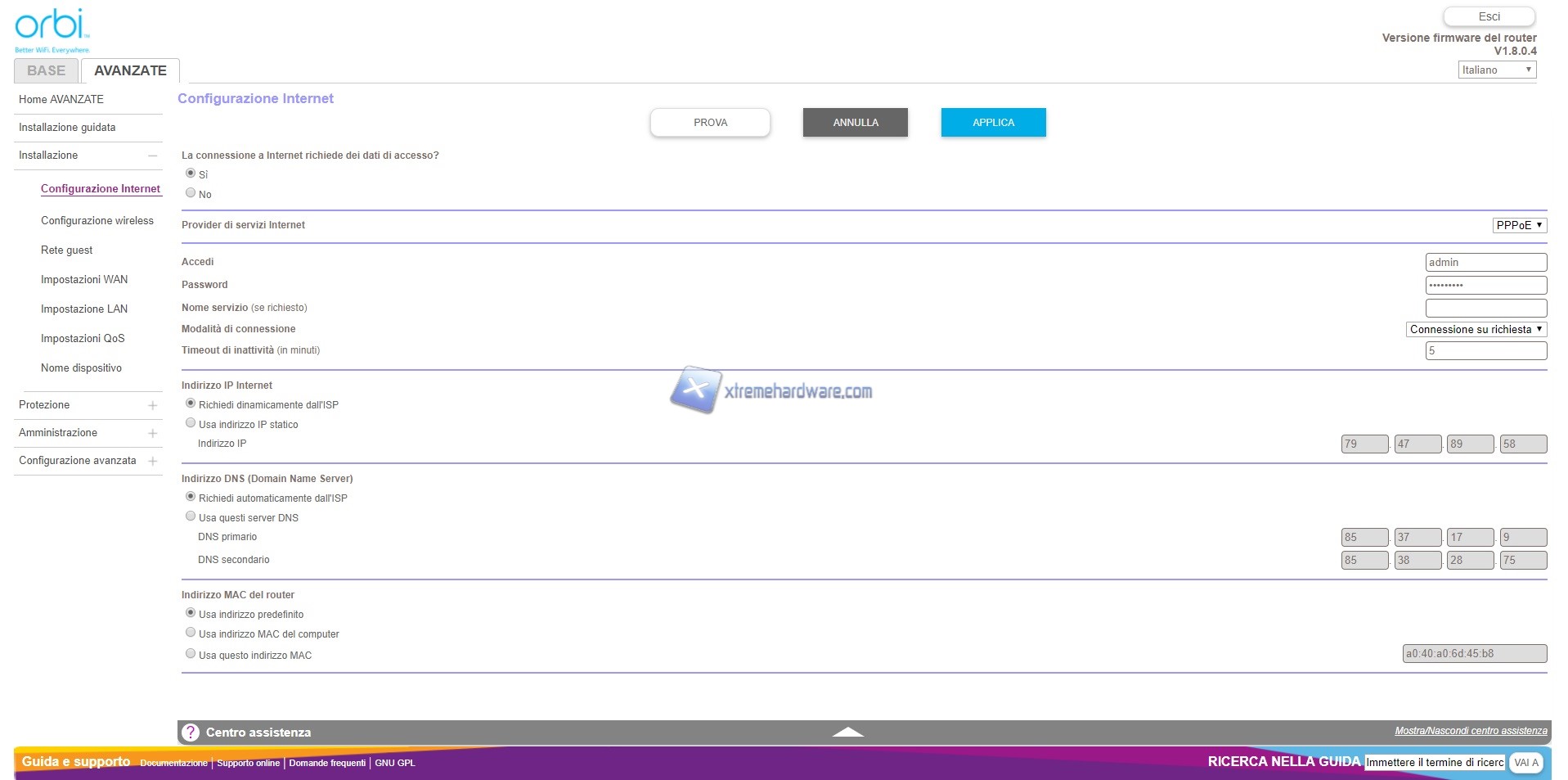Select Usa questi server DNS option
This screenshot has height=780, width=1568.
coord(191,516)
